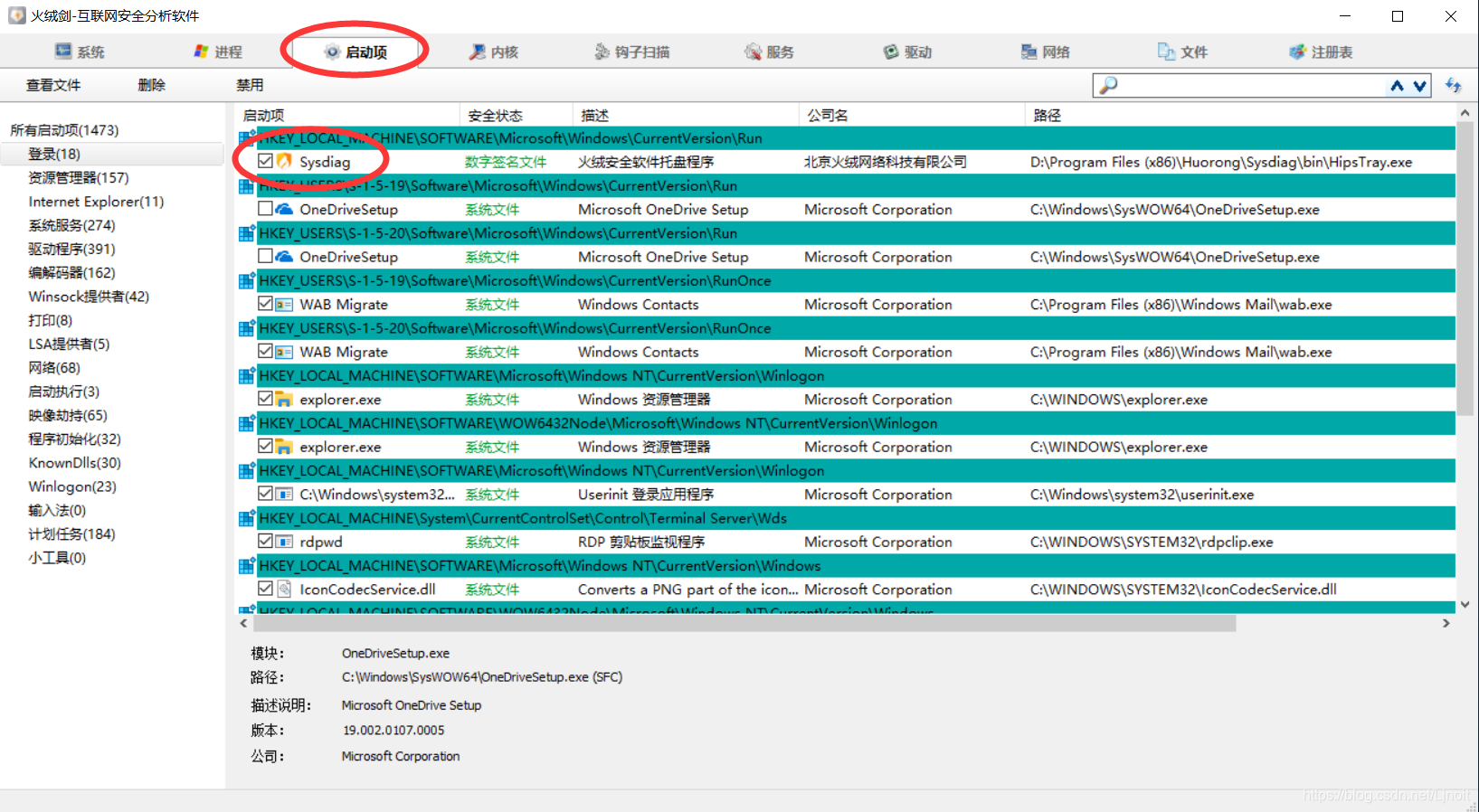Jump to next search result arrow
Screen dimensions: 1479x812
[x=1420, y=86]
